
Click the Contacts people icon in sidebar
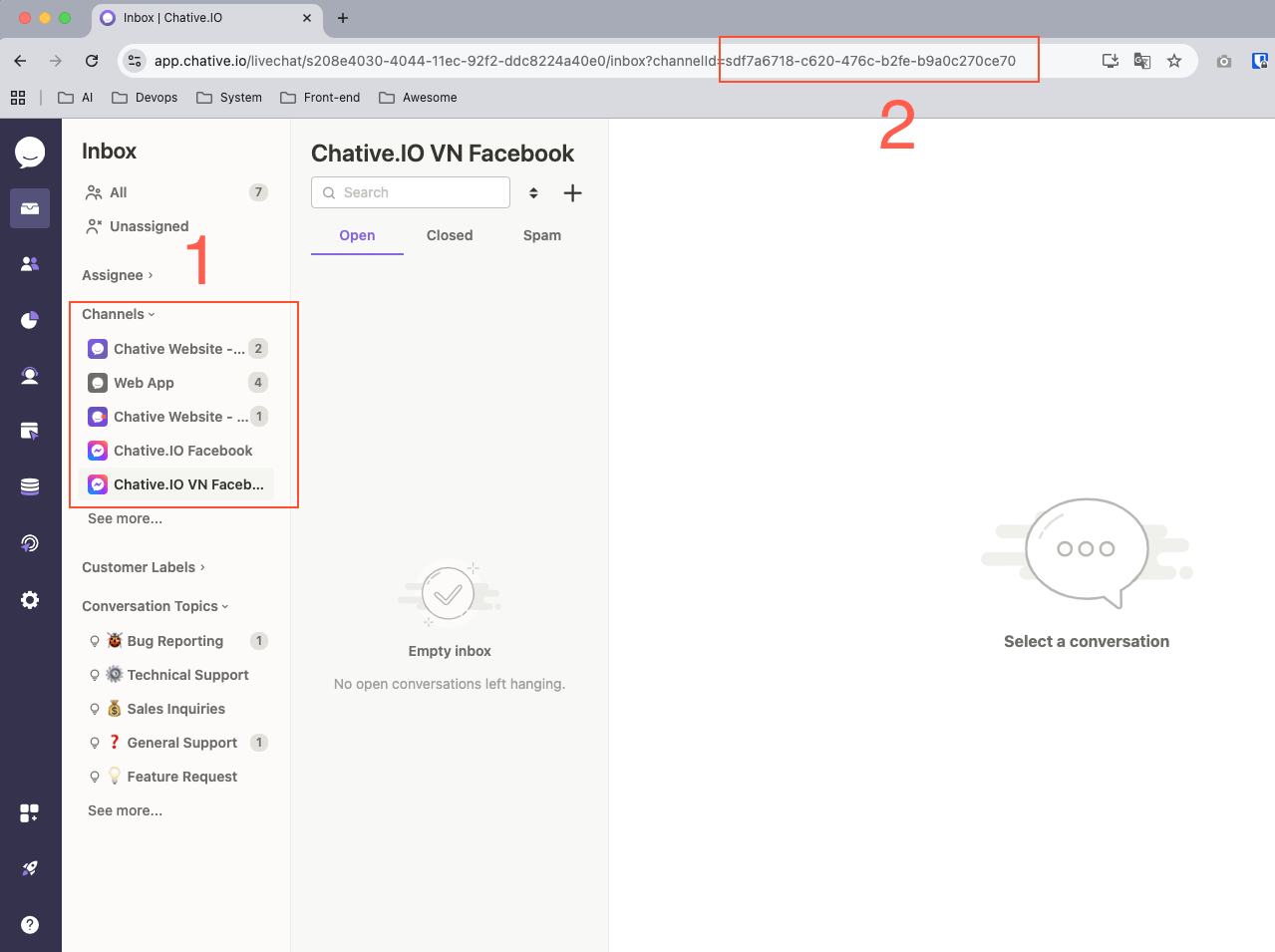(30, 264)
